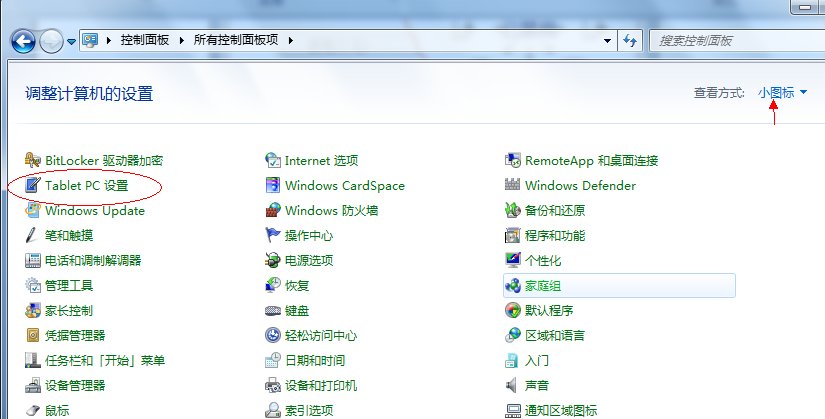
Task: Click the 入门 icon
Action: coord(512,360)
